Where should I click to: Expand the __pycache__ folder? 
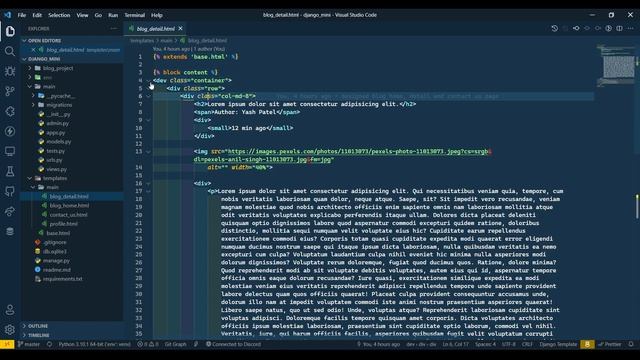tap(72, 96)
